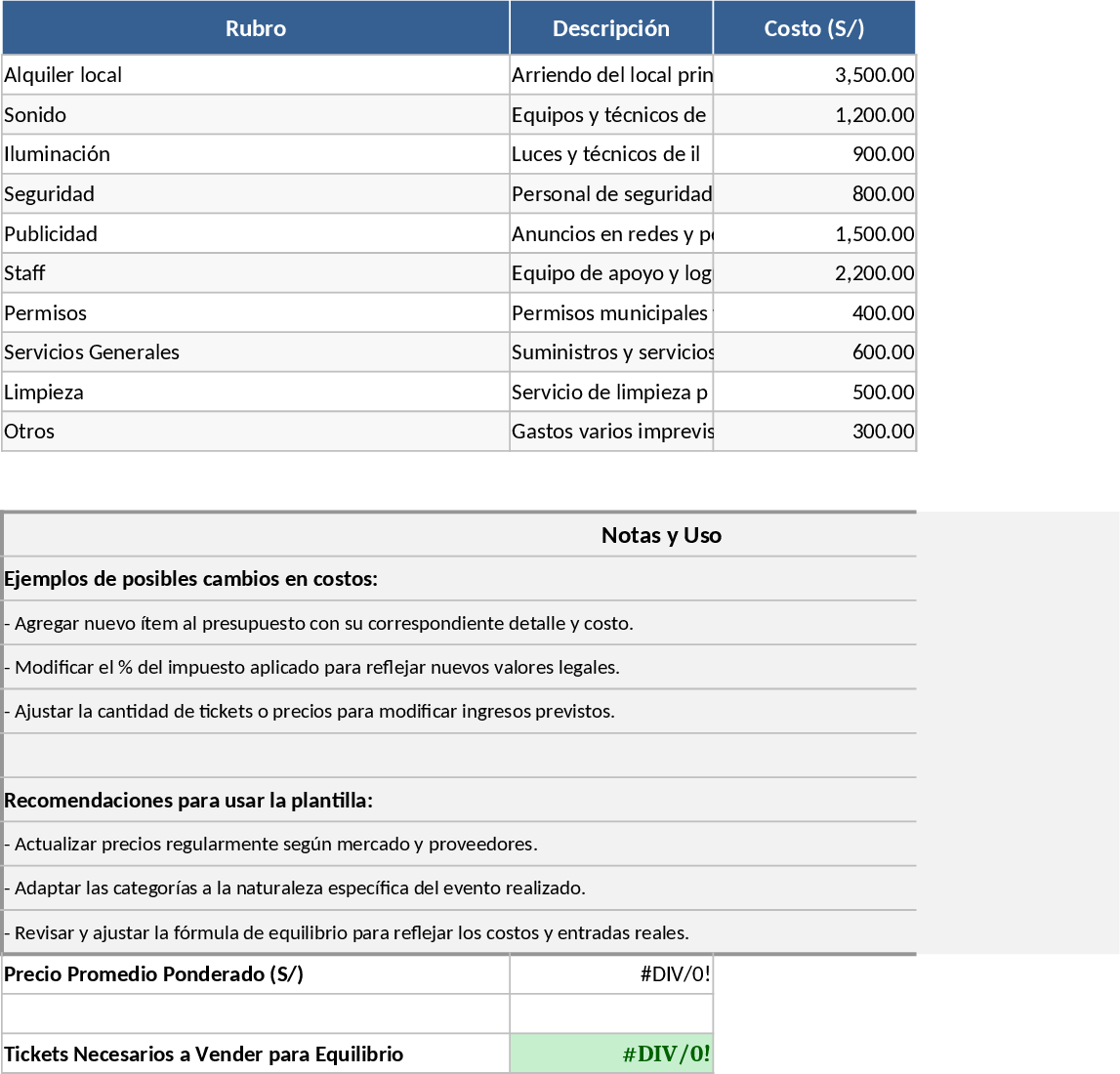Click the 3,500.00 cost value
1120x1074 pixels.
point(814,75)
